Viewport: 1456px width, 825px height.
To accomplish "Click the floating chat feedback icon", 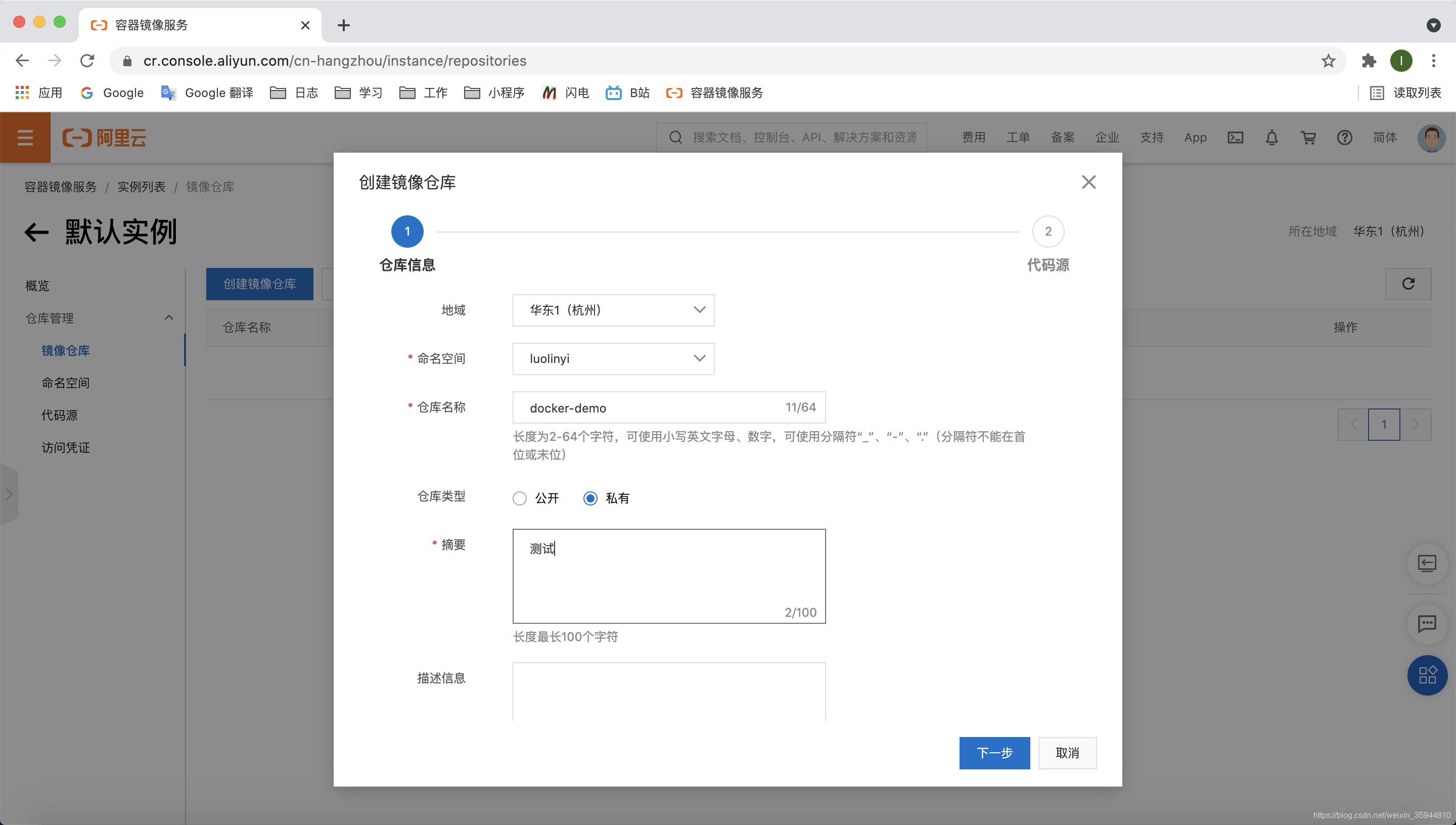I will point(1427,624).
